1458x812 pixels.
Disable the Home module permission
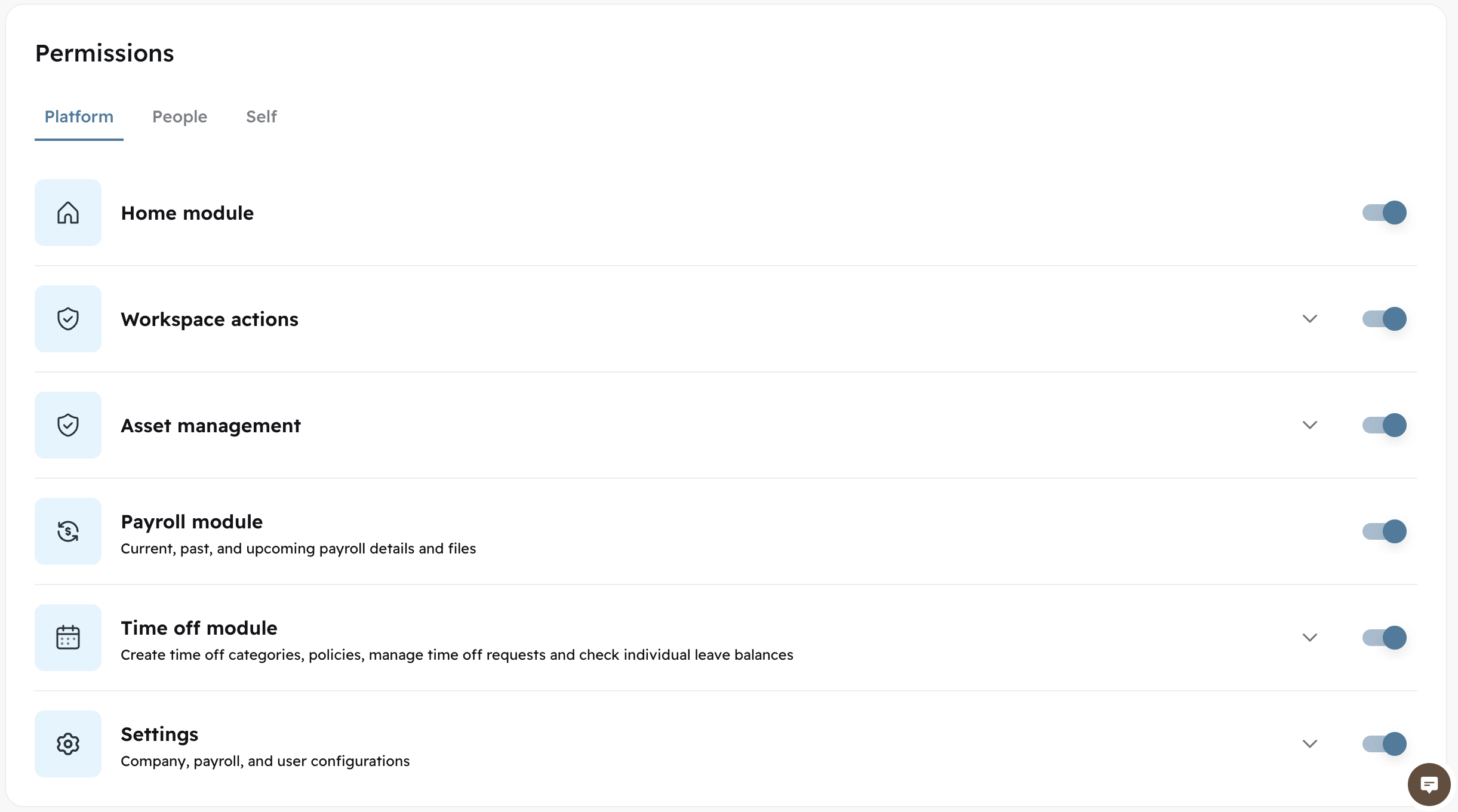(x=1384, y=213)
